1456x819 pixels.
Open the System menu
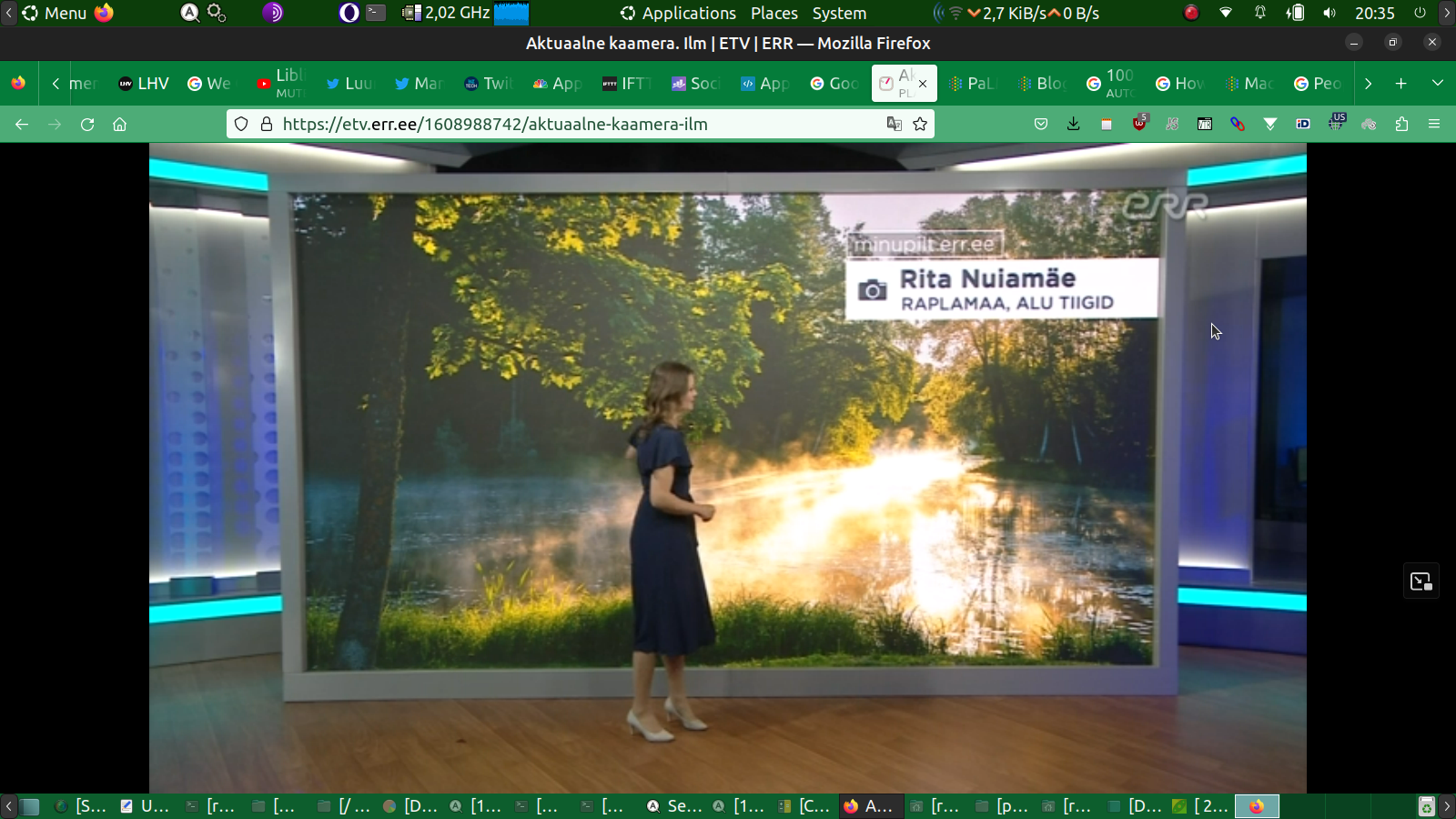click(x=839, y=13)
